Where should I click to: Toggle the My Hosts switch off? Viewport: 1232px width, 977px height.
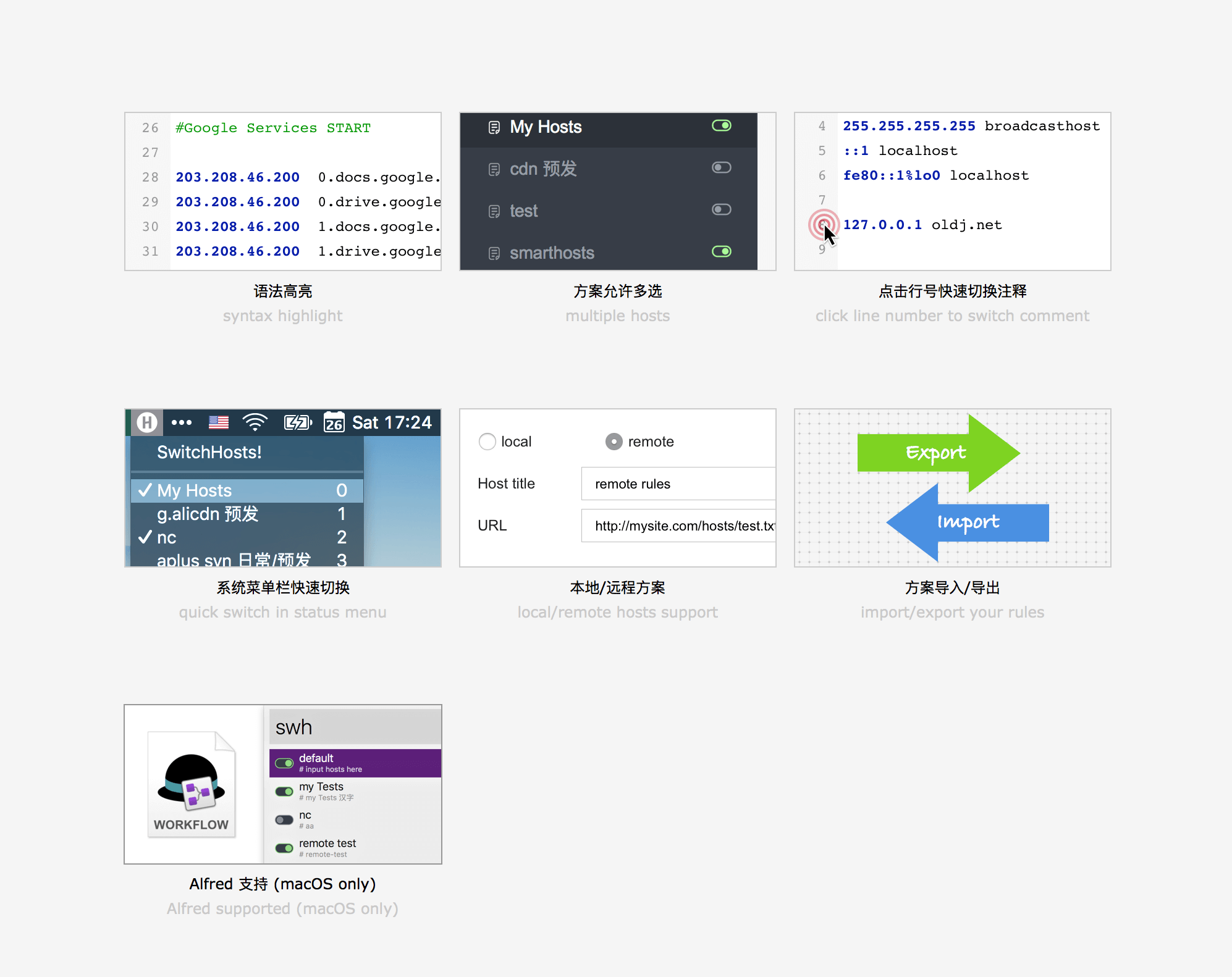(722, 125)
